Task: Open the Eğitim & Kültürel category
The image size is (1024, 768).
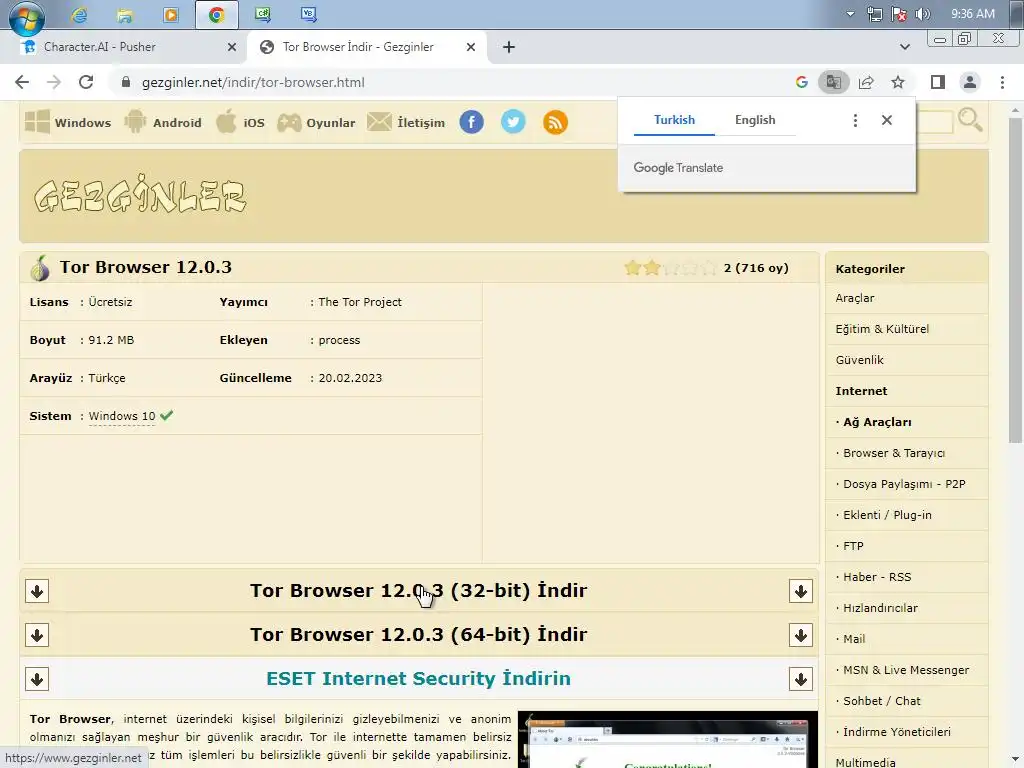Action: point(882,329)
